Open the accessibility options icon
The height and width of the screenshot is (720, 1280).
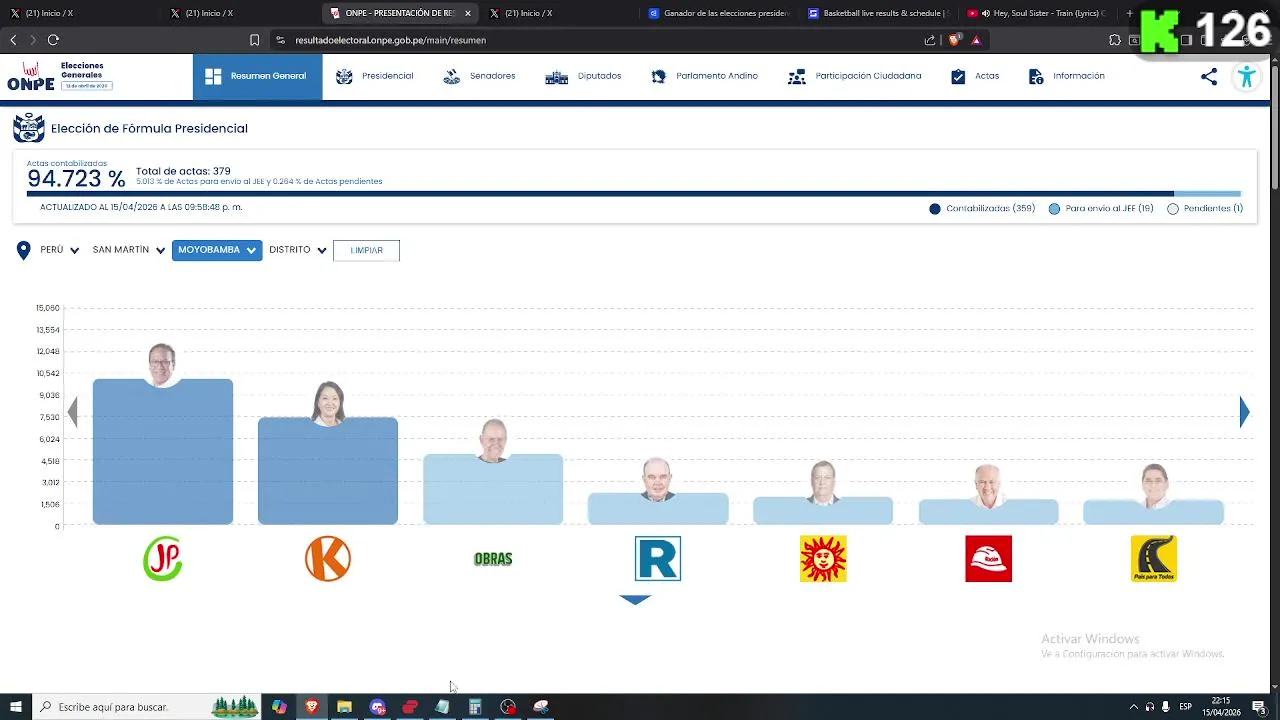point(1246,77)
